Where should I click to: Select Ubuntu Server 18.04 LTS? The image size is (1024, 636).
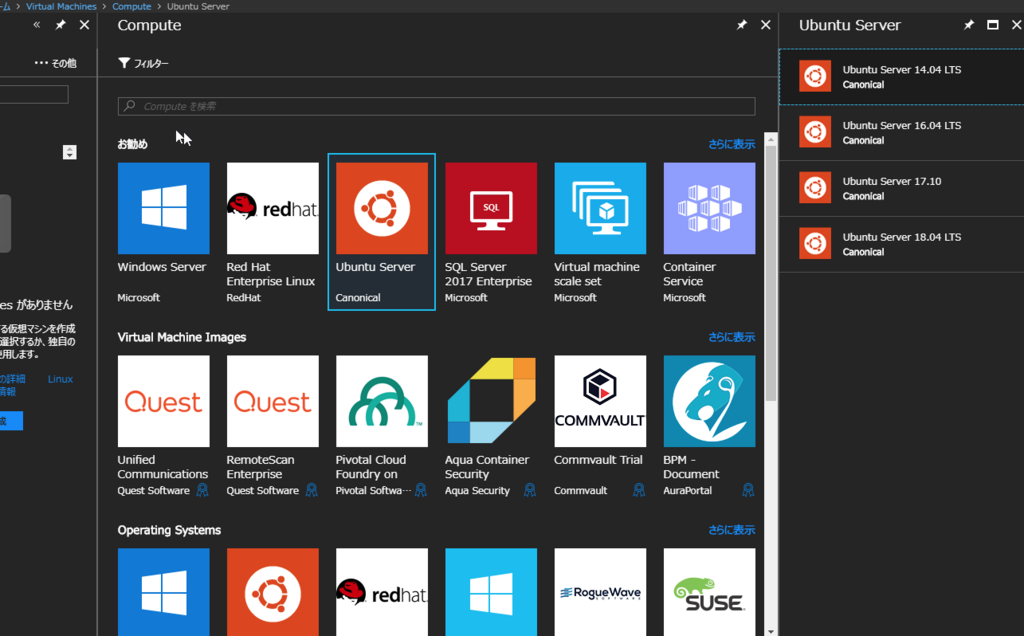pyautogui.click(x=902, y=244)
